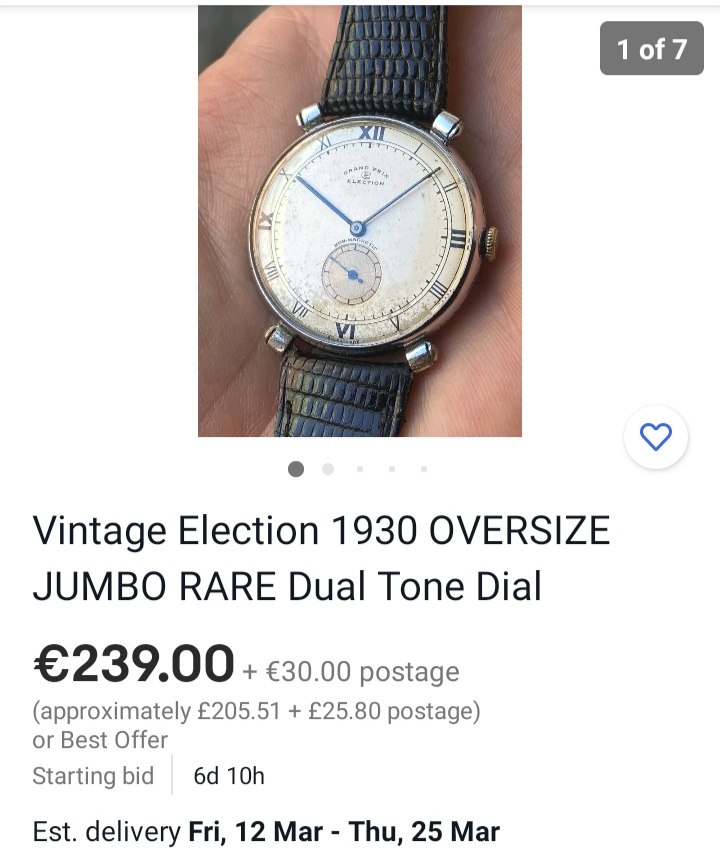The height and width of the screenshot is (868, 720).
Task: Jump to the second image dot
Action: point(328,469)
